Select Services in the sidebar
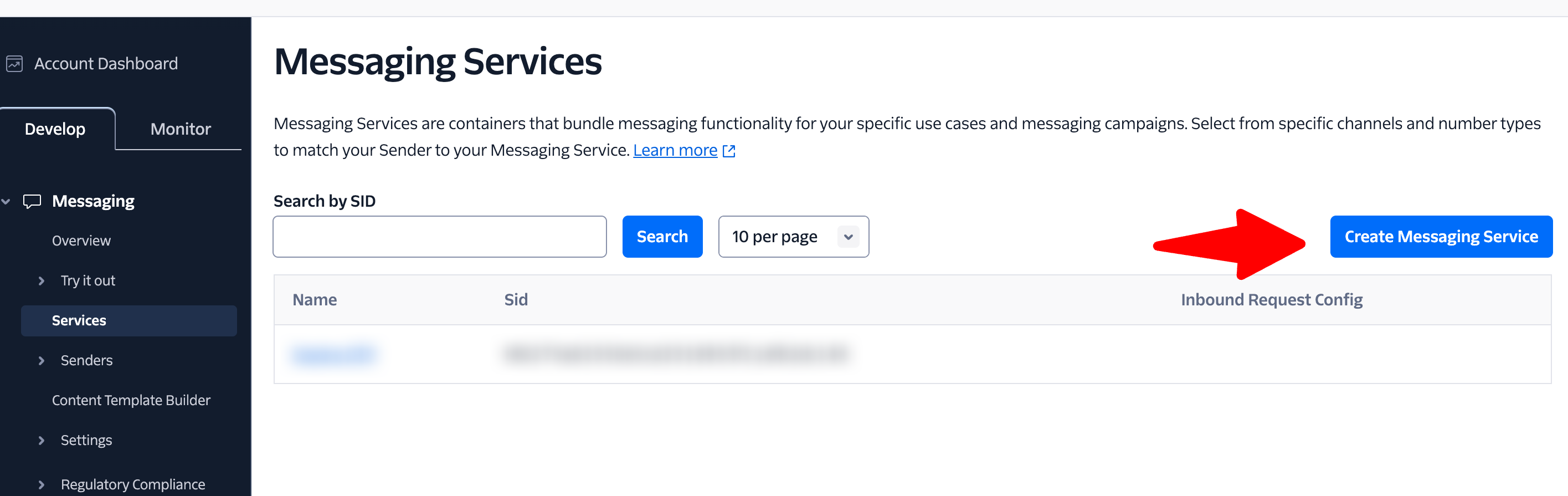The image size is (1568, 496). (x=79, y=320)
